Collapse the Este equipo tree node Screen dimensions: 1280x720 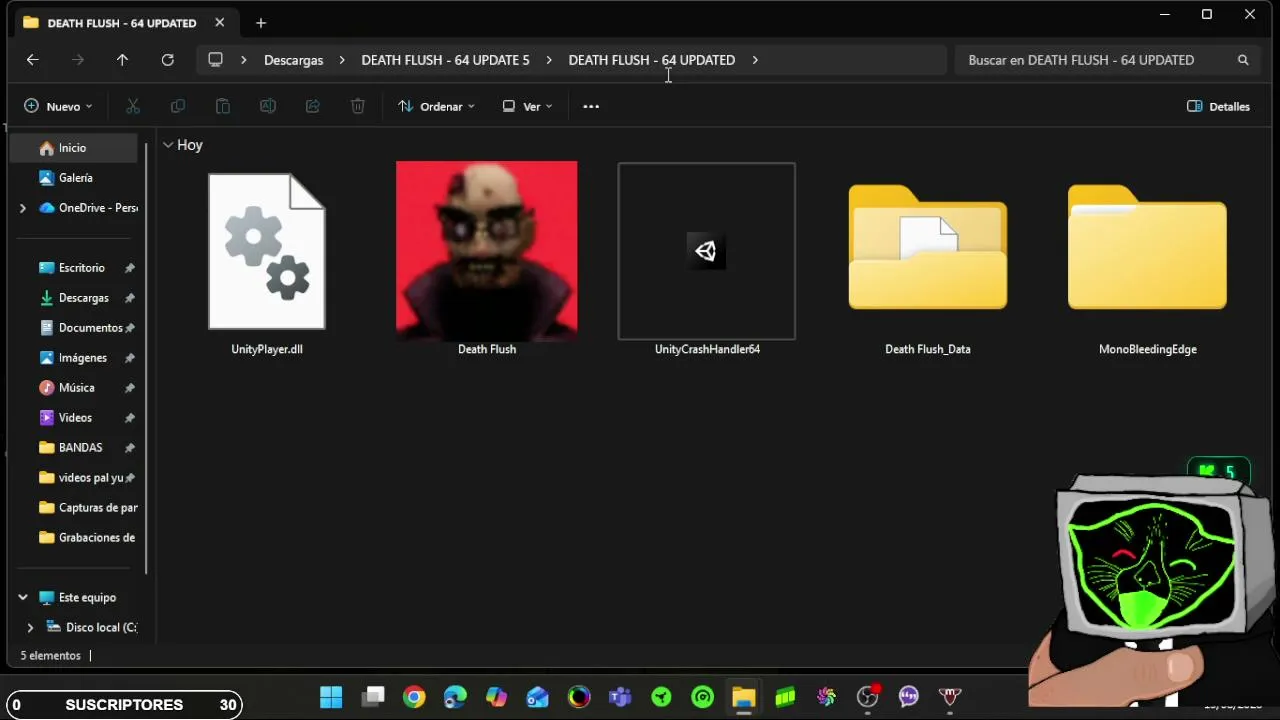click(23, 598)
